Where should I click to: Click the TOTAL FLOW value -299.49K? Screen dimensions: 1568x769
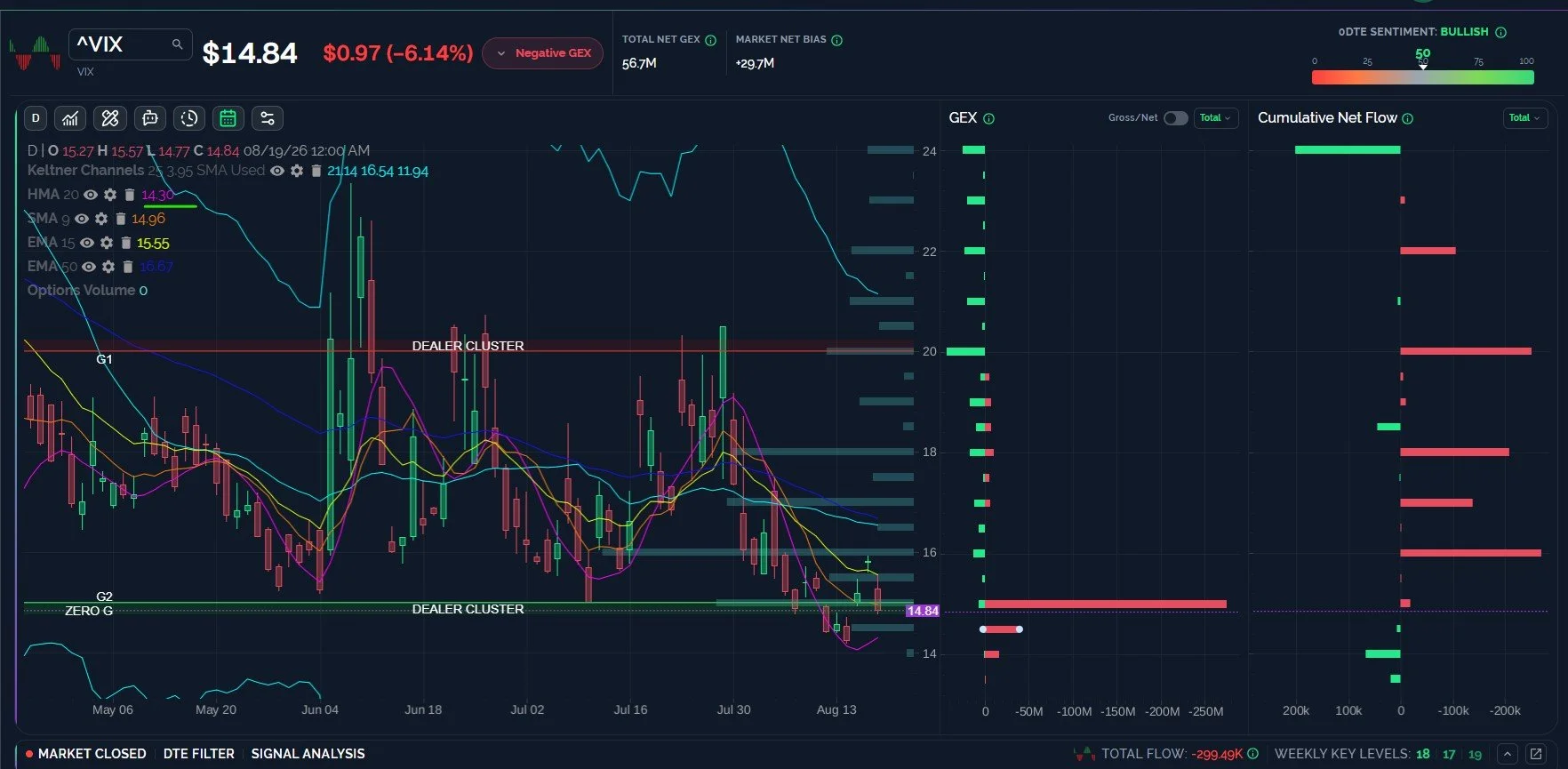[1217, 754]
